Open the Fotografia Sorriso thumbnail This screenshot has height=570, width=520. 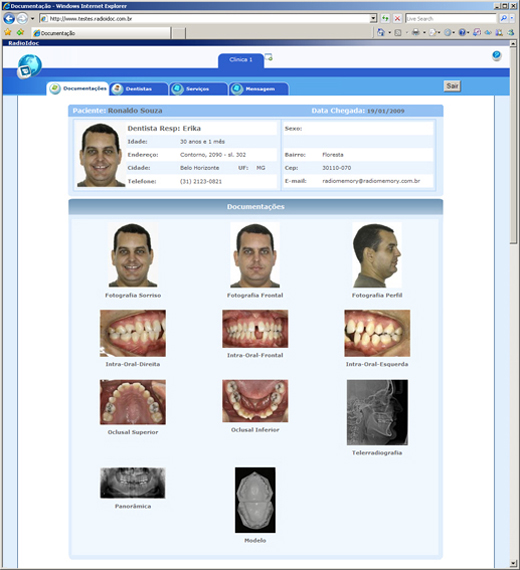click(133, 255)
